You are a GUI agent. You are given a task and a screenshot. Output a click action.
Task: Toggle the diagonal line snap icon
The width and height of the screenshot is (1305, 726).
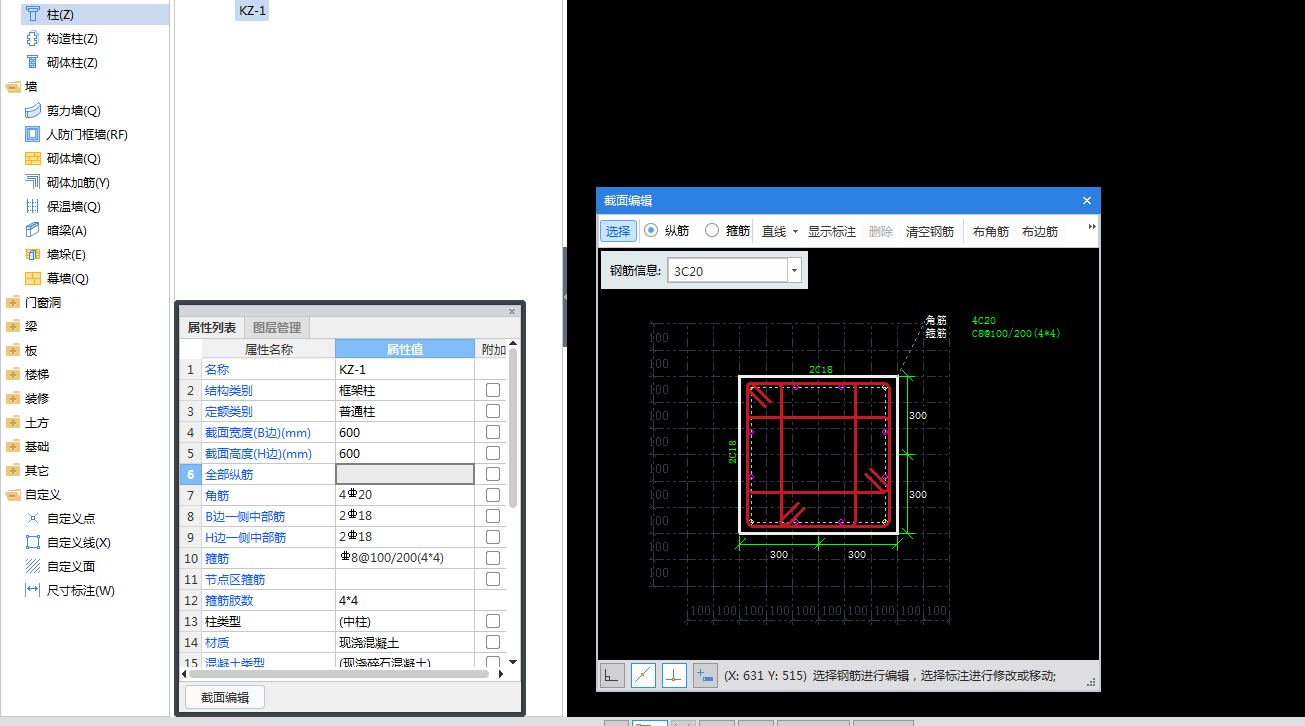pos(643,675)
